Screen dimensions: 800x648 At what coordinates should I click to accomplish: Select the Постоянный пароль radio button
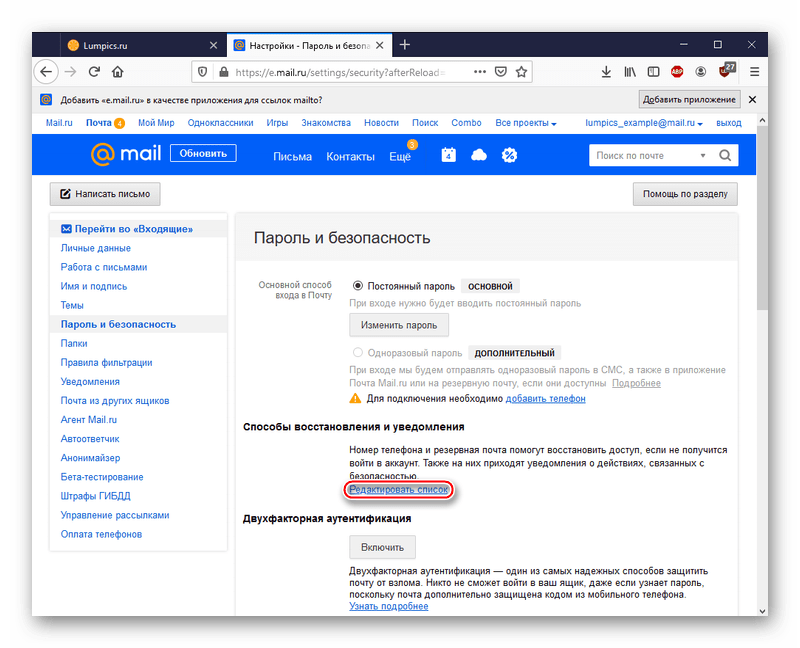359,284
